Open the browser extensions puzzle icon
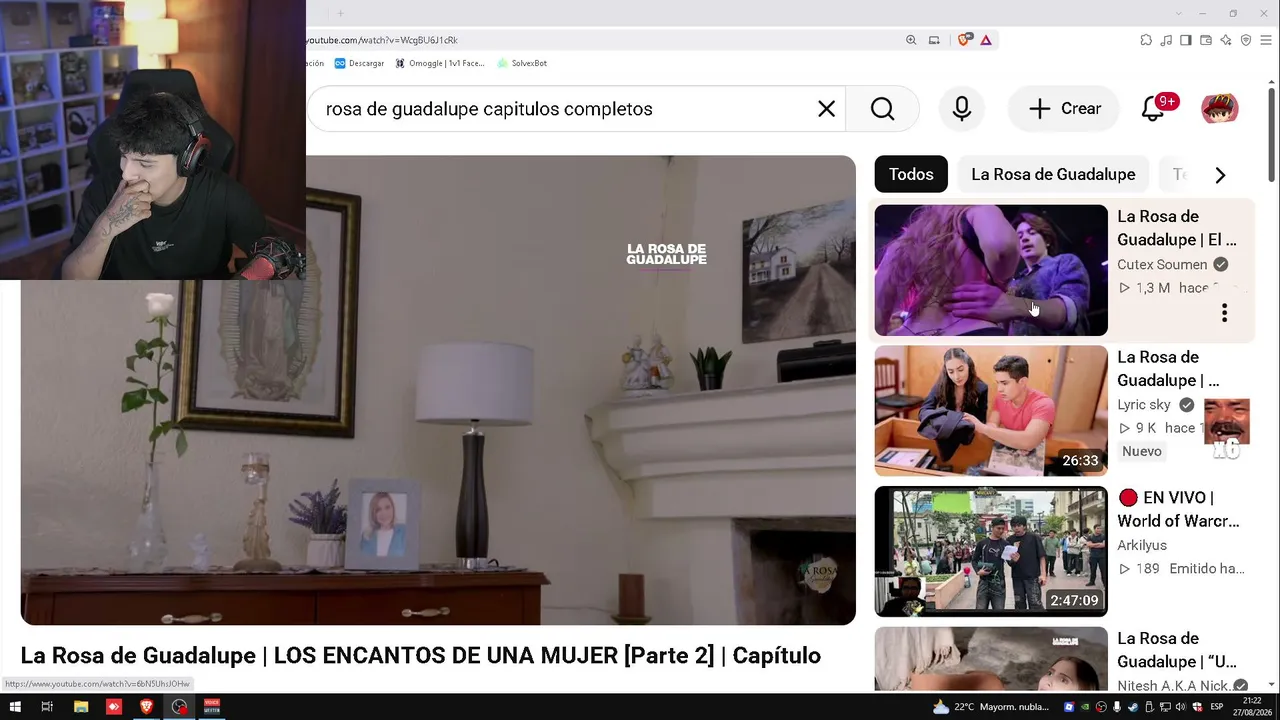1280x720 pixels. click(1146, 40)
